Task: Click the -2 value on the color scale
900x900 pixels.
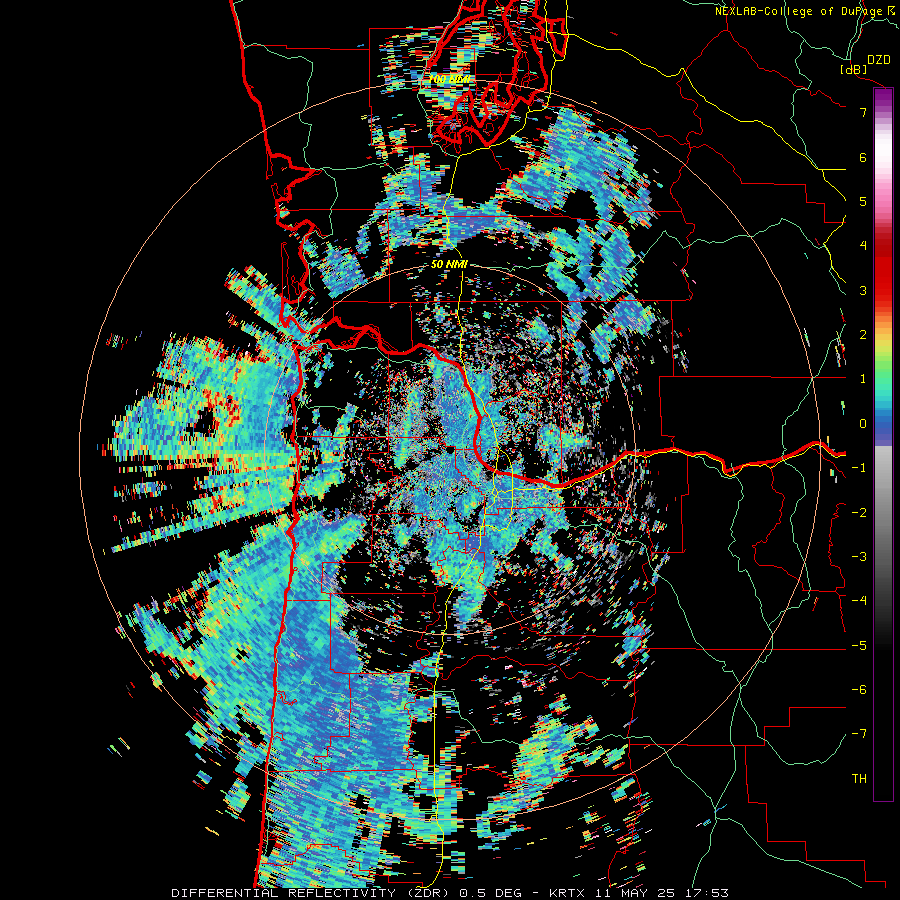Action: [x=859, y=513]
